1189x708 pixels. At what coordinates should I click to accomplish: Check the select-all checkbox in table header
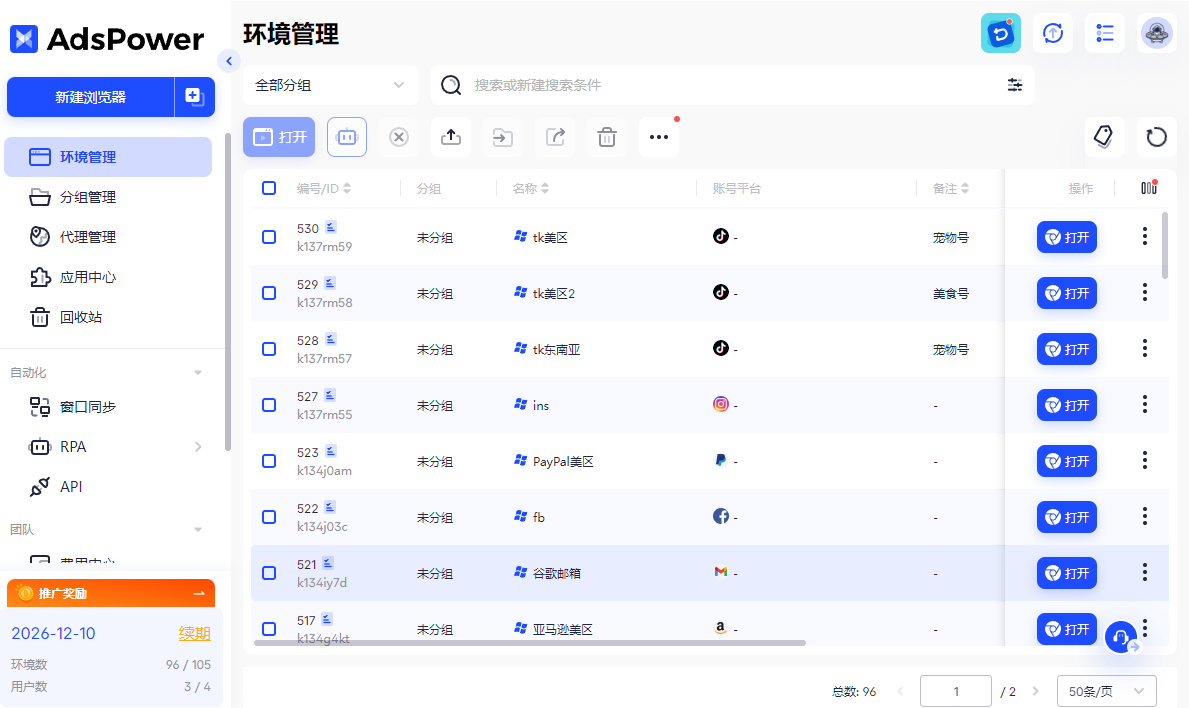[x=268, y=187]
